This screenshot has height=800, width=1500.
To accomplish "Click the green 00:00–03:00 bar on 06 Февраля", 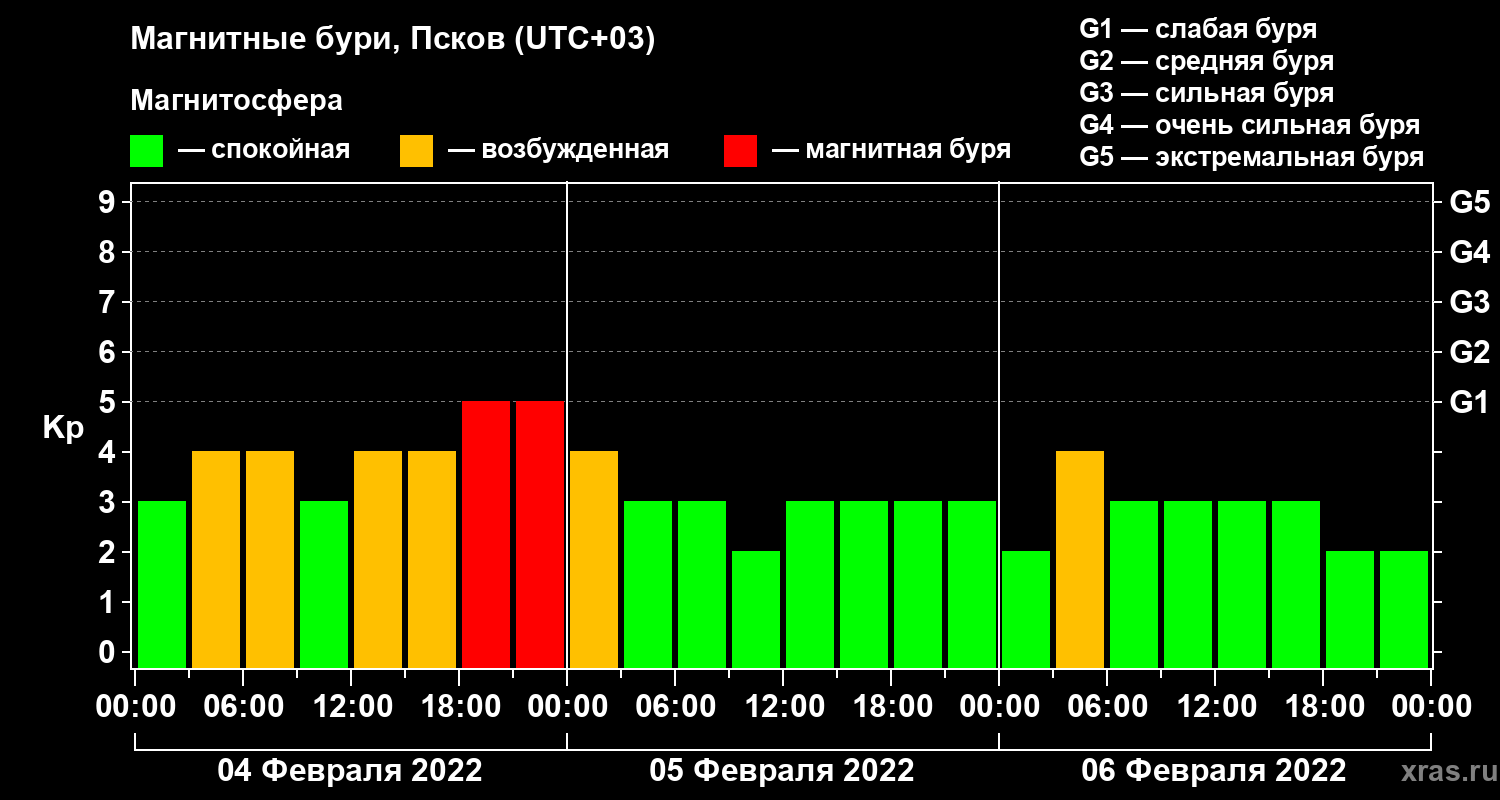I will click(x=1026, y=609).
